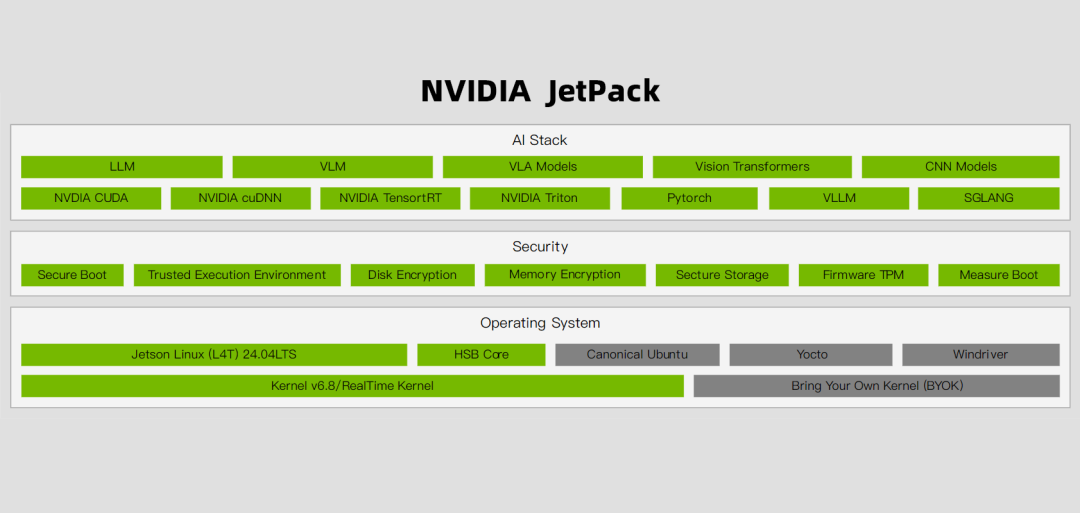This screenshot has width=1080, height=513.
Task: Select the Vision Transformers block
Action: (752, 167)
